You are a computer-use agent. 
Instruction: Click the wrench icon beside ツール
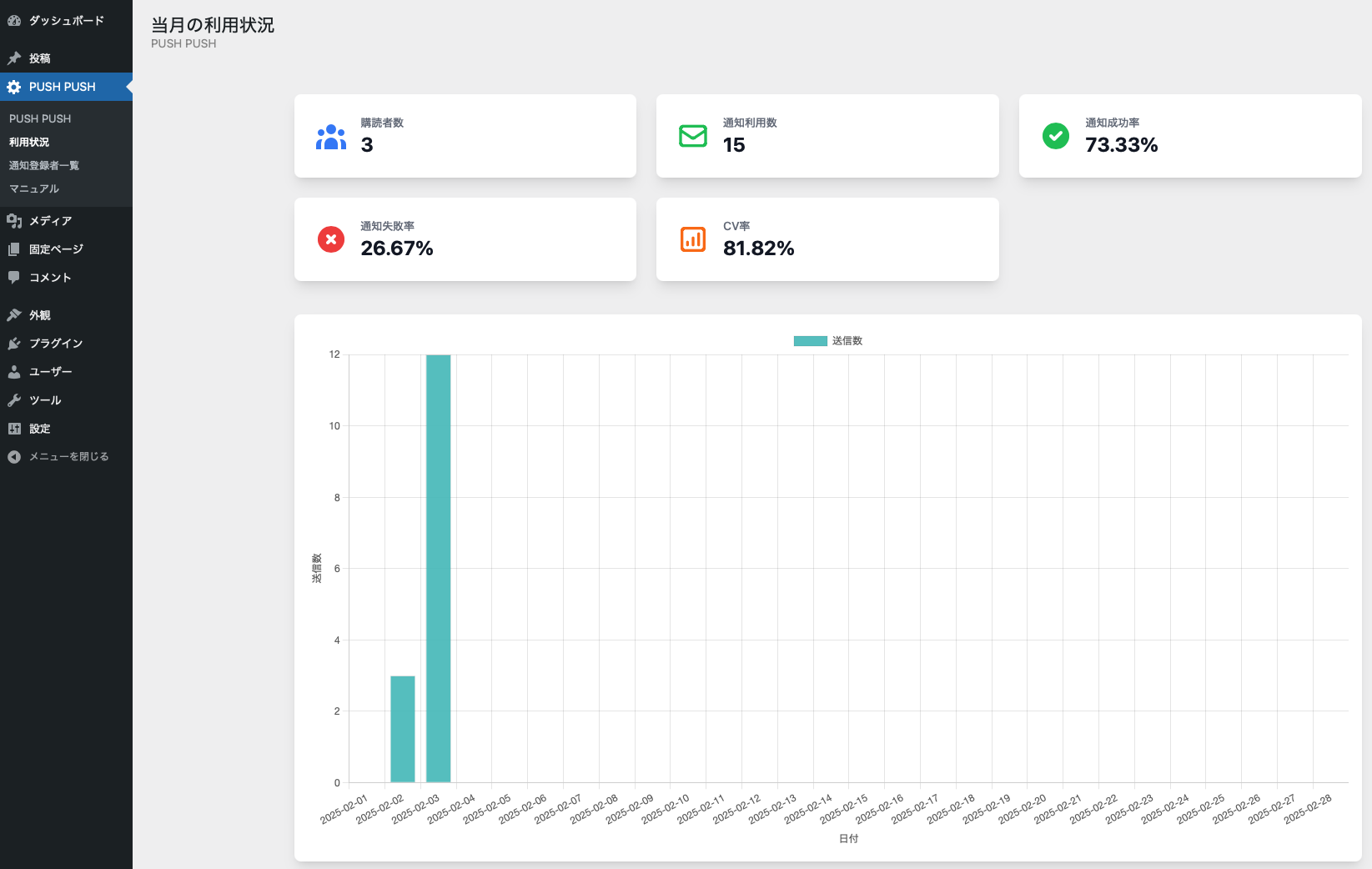14,400
